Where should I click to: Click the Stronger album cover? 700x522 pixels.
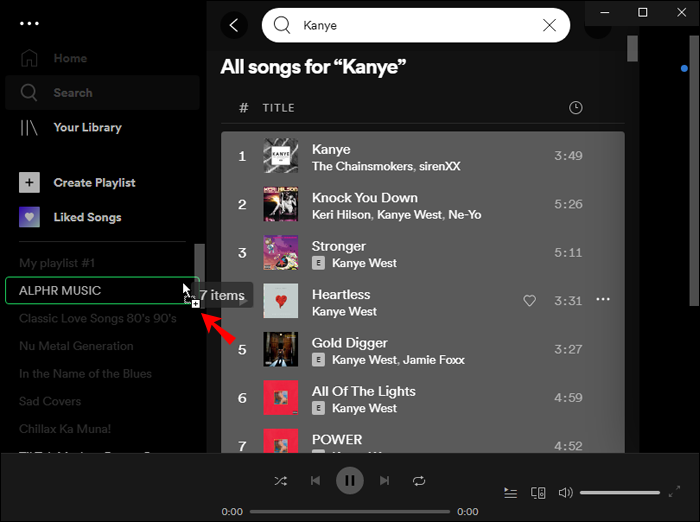281,253
